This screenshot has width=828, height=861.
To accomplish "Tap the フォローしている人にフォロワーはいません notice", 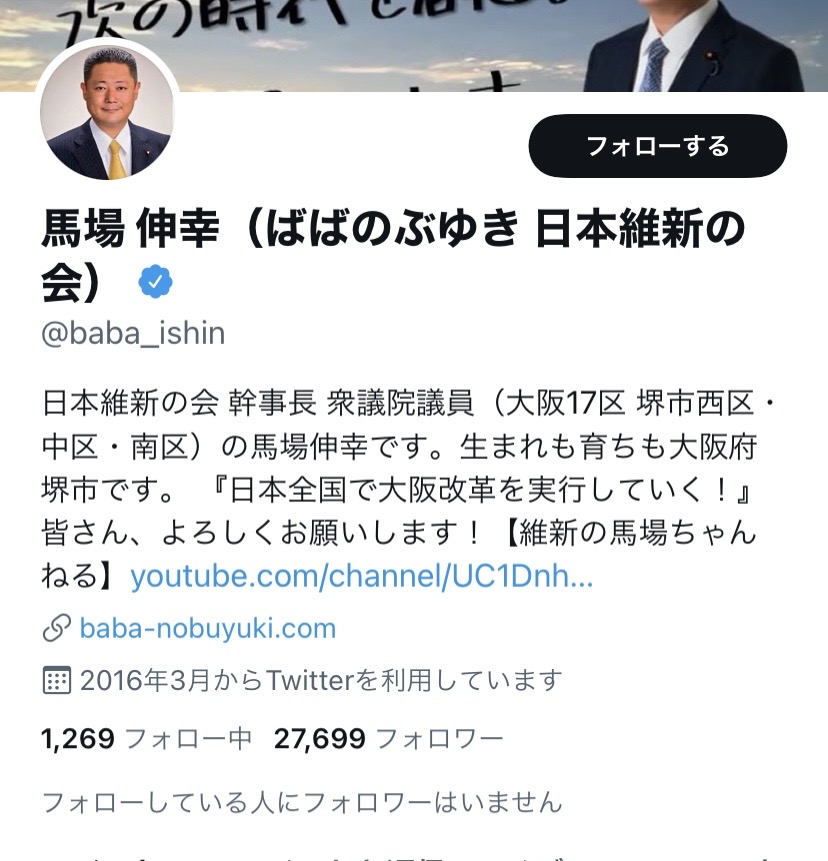I will (x=303, y=802).
